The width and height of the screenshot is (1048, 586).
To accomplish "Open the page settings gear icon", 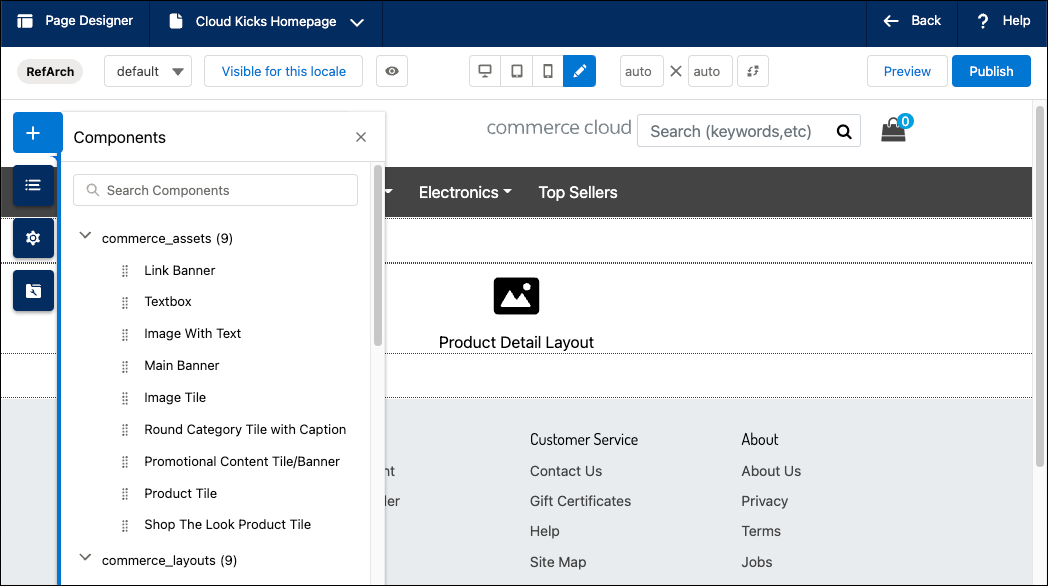I will (33, 238).
